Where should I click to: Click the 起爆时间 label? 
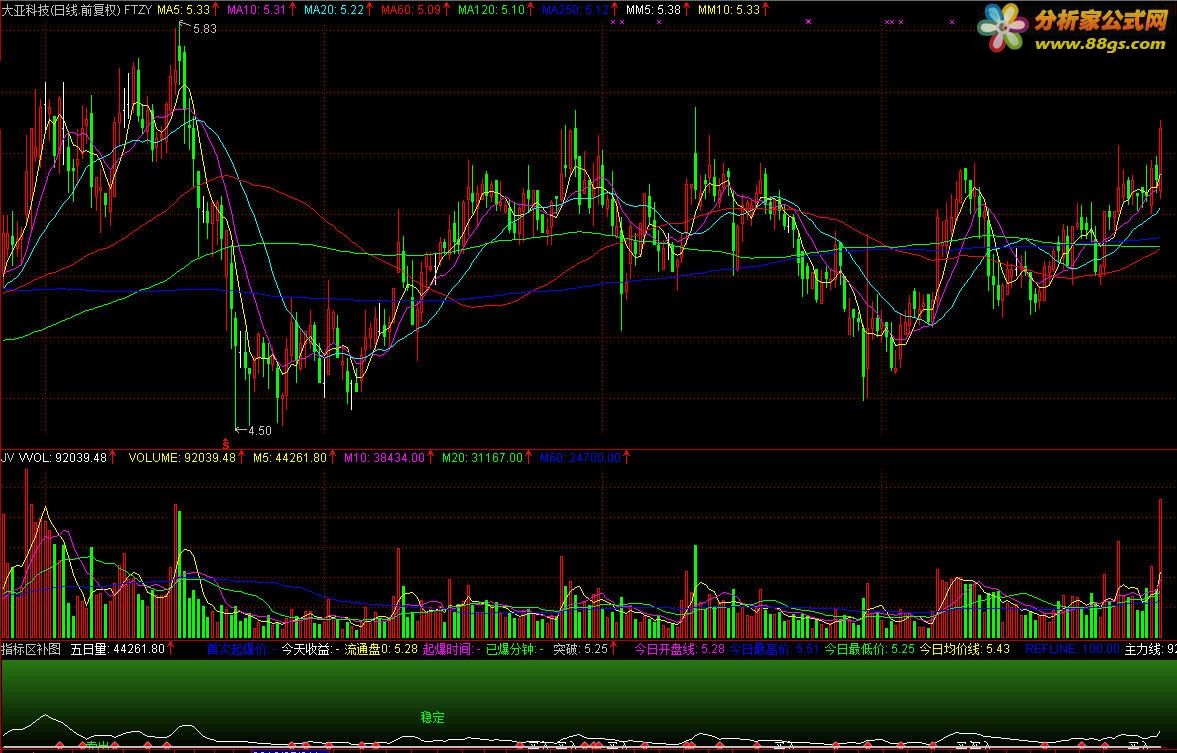tap(450, 649)
